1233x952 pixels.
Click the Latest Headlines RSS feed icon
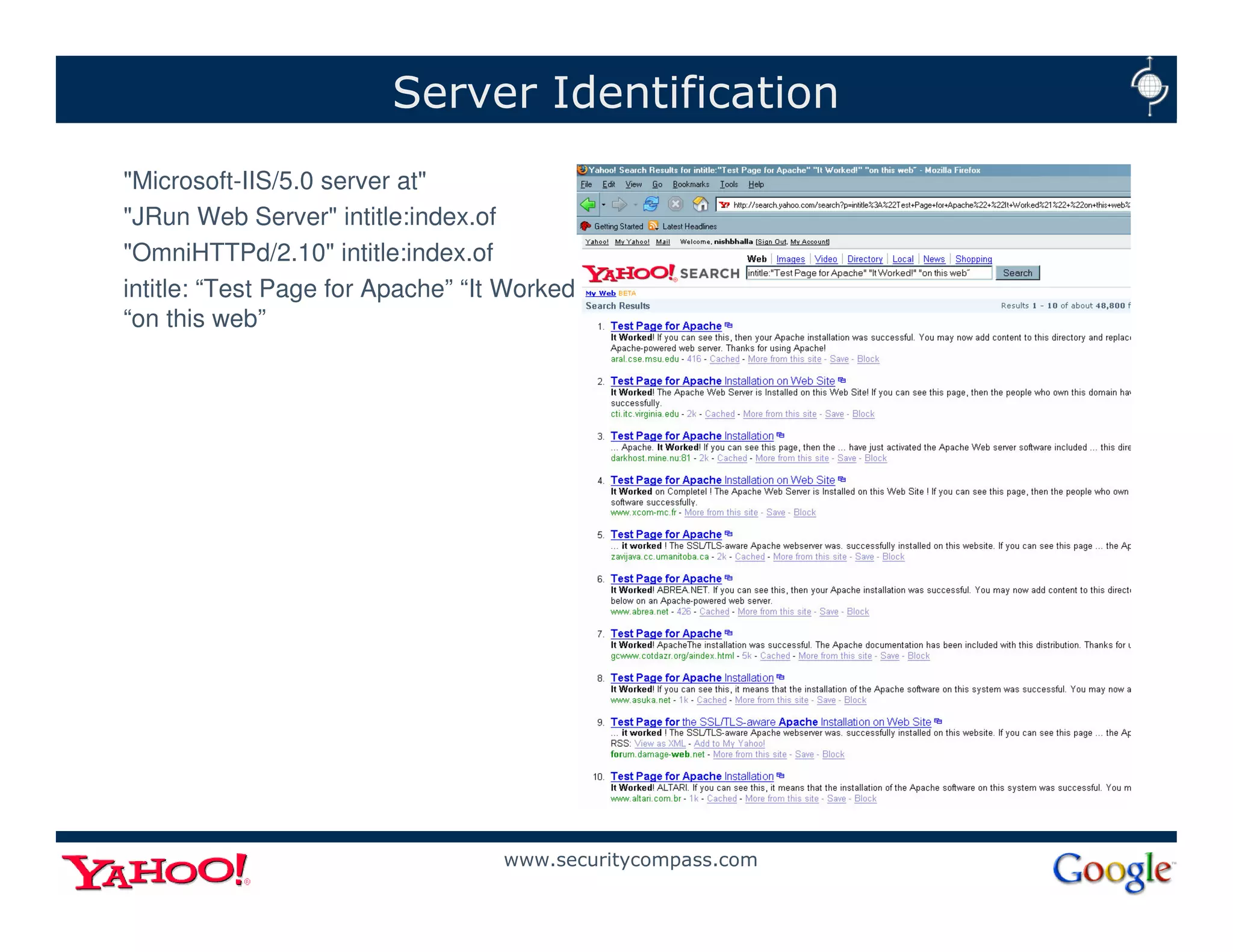click(653, 226)
